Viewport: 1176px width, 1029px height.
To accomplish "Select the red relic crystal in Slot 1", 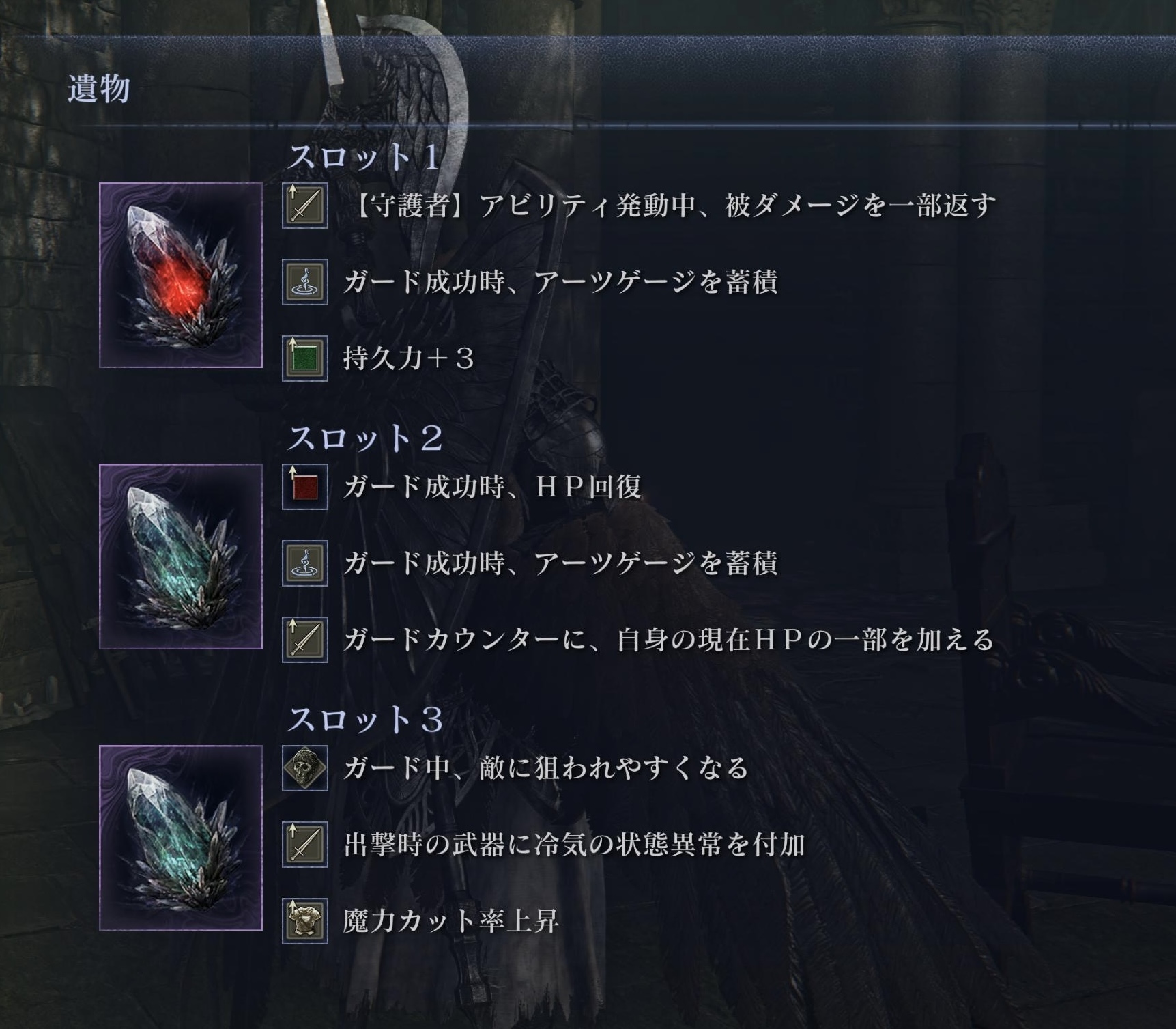I will [181, 275].
